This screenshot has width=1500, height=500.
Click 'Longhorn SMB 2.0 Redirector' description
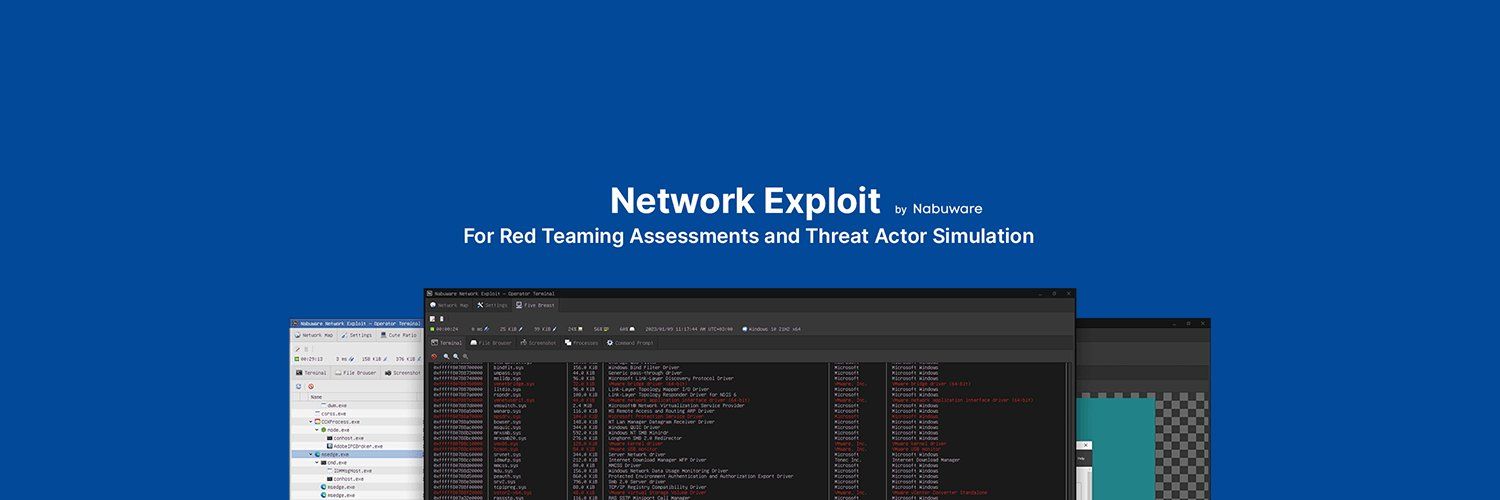click(645, 438)
